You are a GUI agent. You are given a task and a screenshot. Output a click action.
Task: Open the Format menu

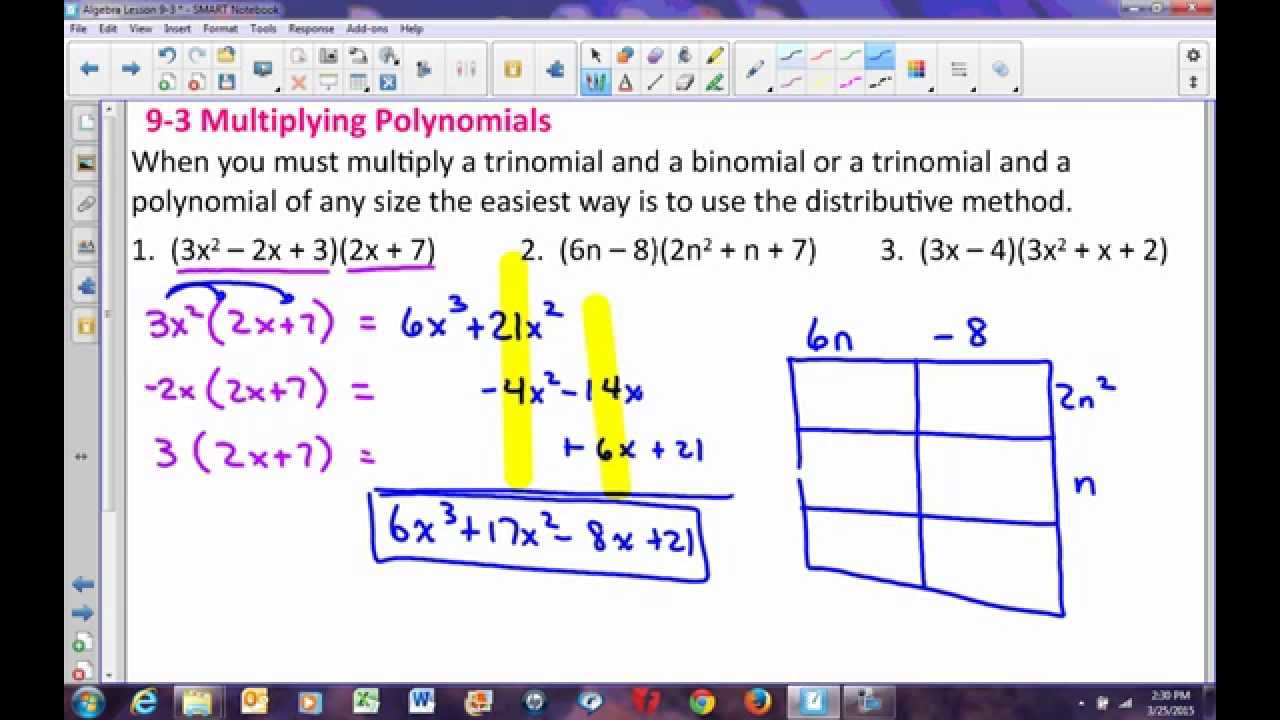point(220,29)
